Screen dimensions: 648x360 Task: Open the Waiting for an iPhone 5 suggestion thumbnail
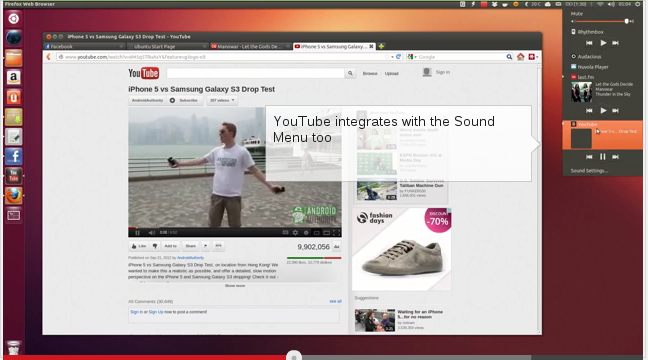point(375,320)
